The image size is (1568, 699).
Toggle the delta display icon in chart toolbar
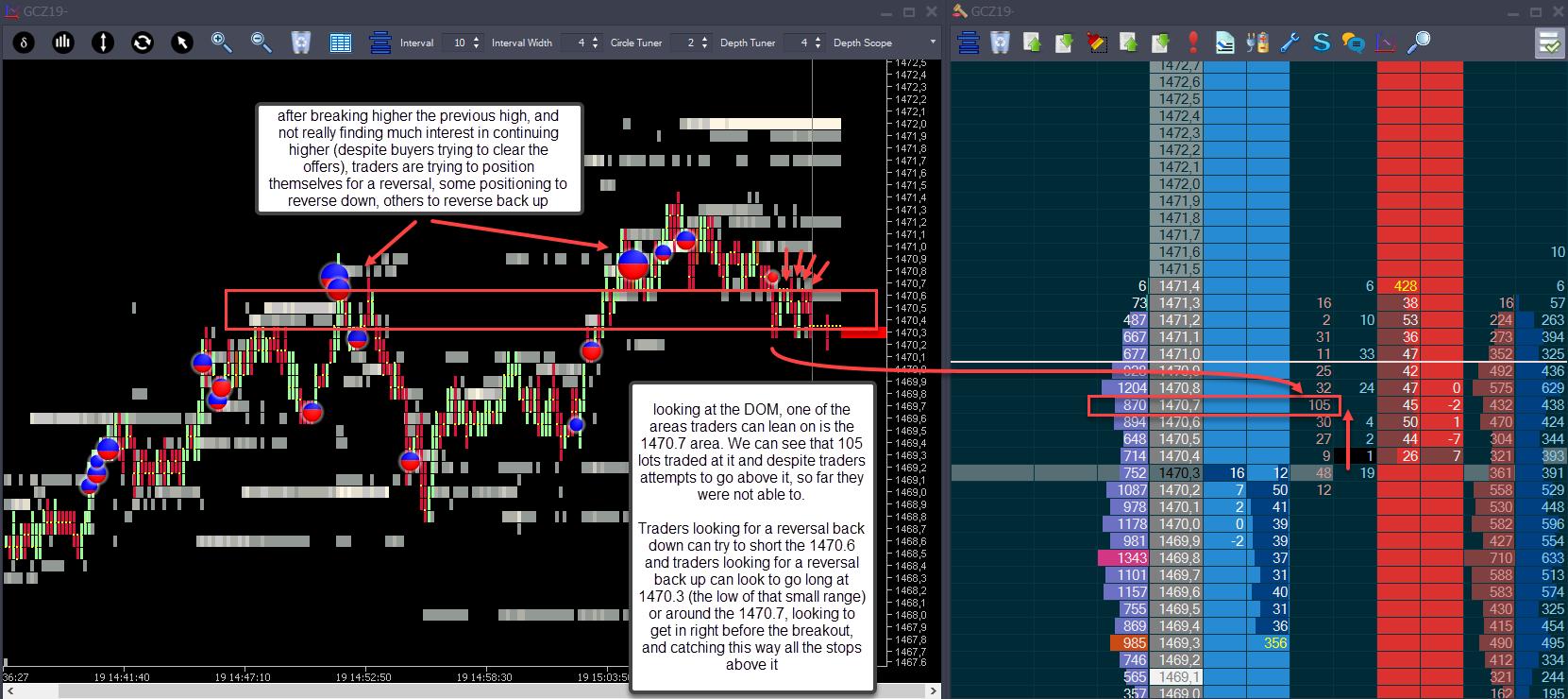(25, 43)
